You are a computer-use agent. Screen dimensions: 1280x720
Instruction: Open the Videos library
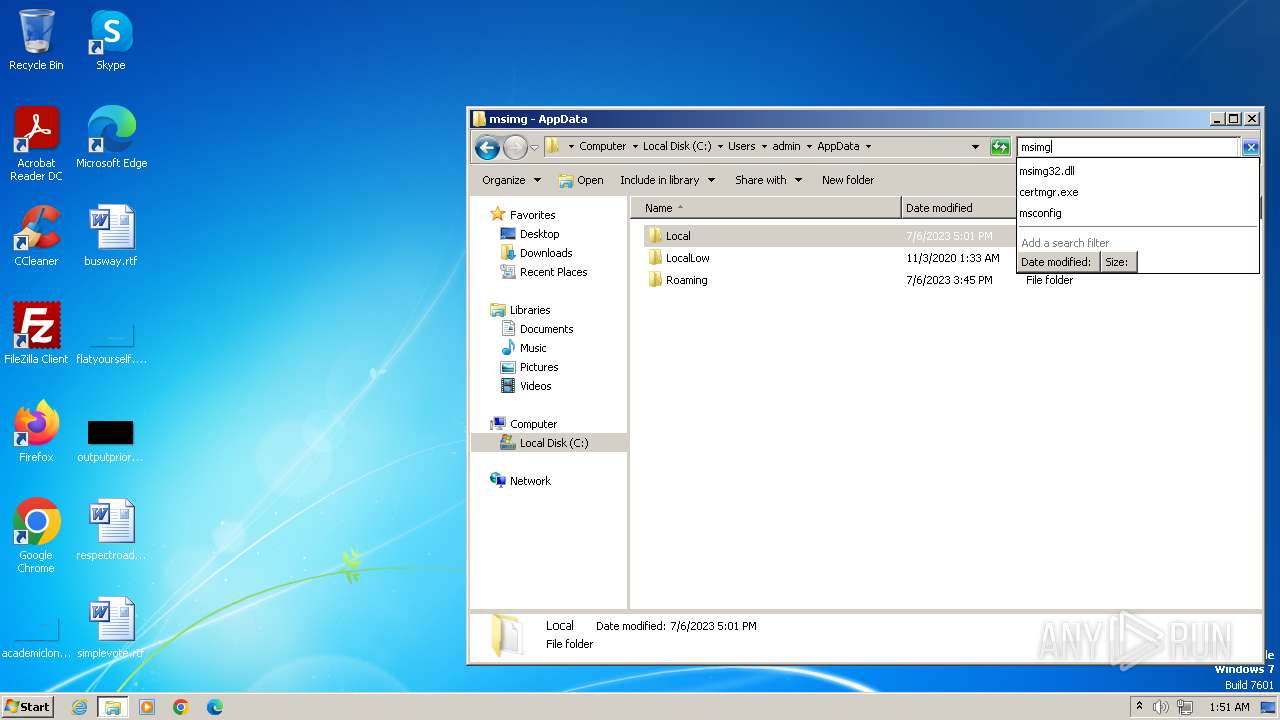(x=535, y=386)
